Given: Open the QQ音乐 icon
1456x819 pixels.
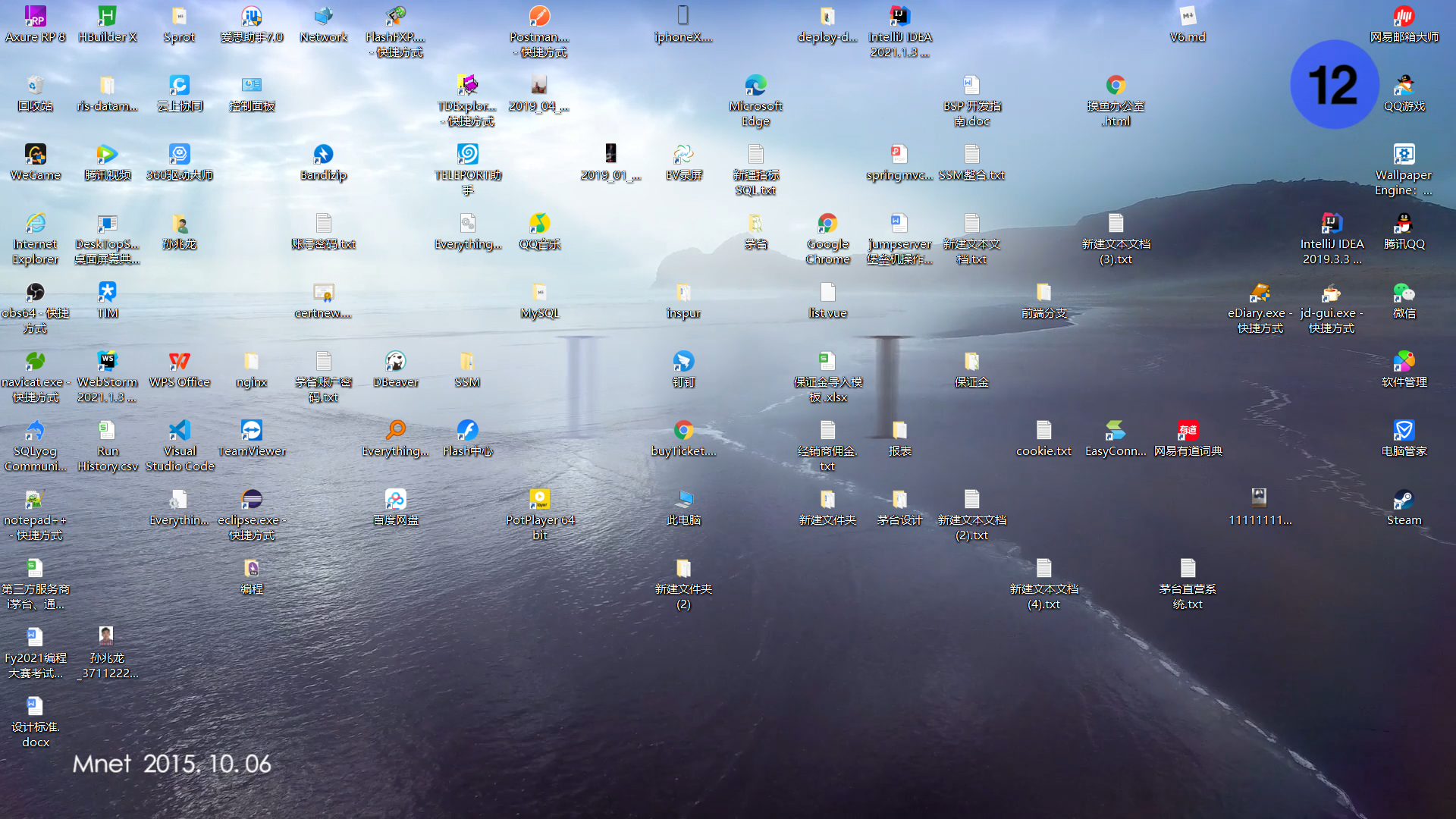Looking at the screenshot, I should [539, 232].
